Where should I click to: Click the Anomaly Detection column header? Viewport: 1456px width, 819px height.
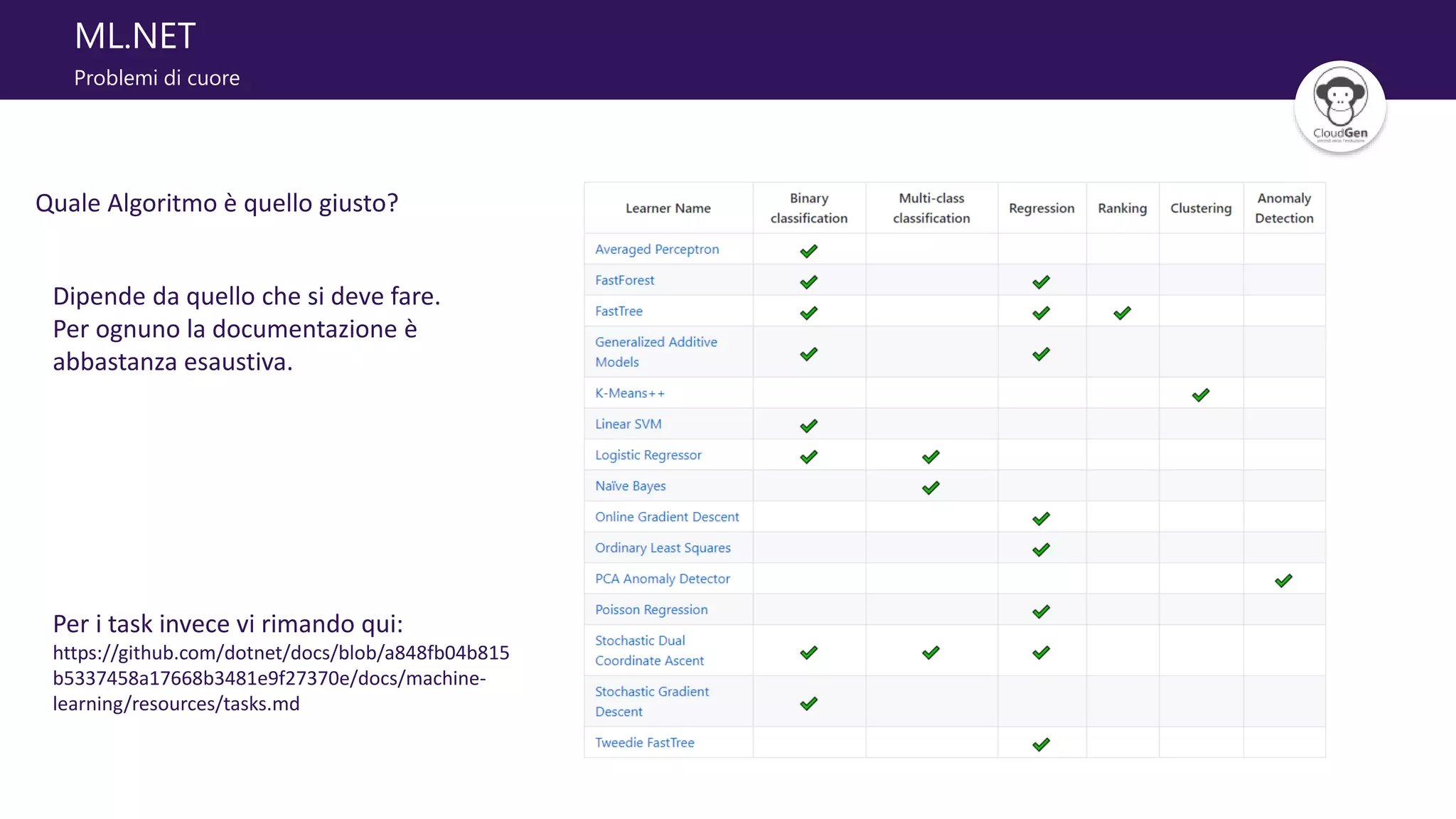[1284, 208]
